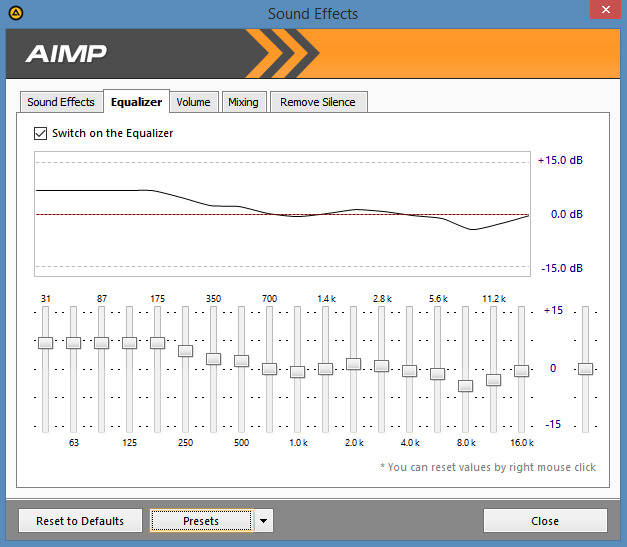This screenshot has height=547, width=627.
Task: Click Reset to Defaults button
Action: click(x=80, y=521)
